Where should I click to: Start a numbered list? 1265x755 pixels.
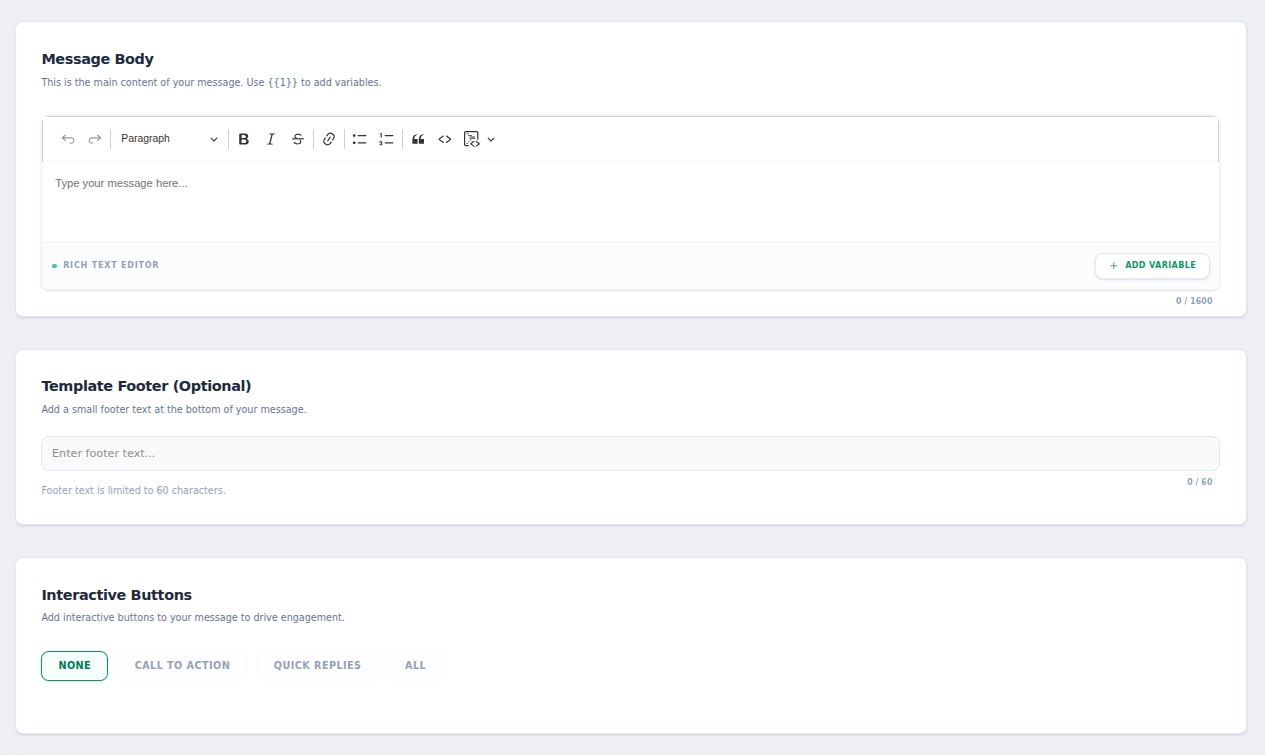point(386,139)
